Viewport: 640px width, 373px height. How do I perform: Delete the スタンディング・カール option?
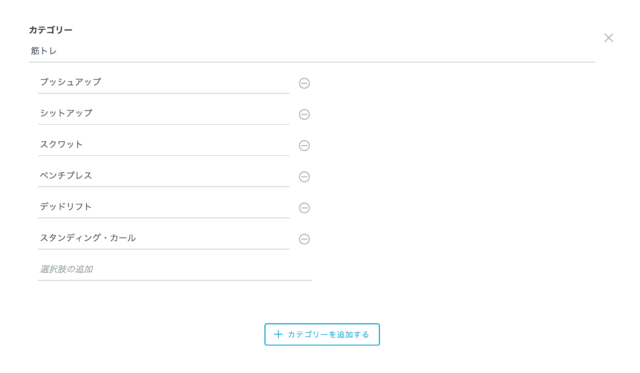(304, 239)
